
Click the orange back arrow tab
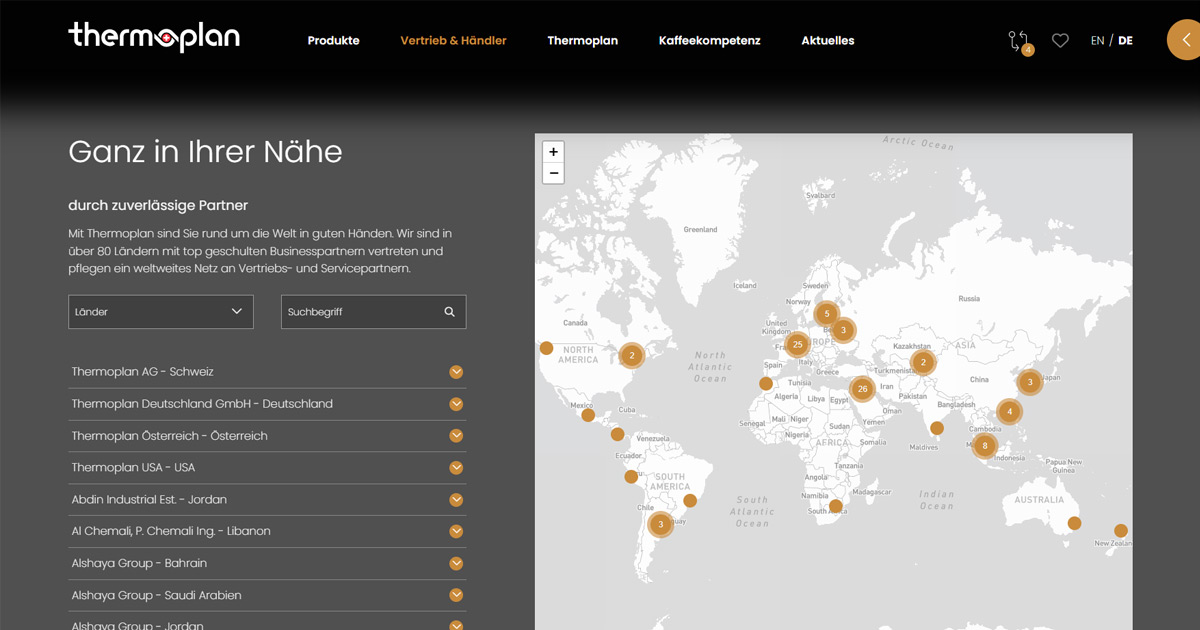(1185, 40)
